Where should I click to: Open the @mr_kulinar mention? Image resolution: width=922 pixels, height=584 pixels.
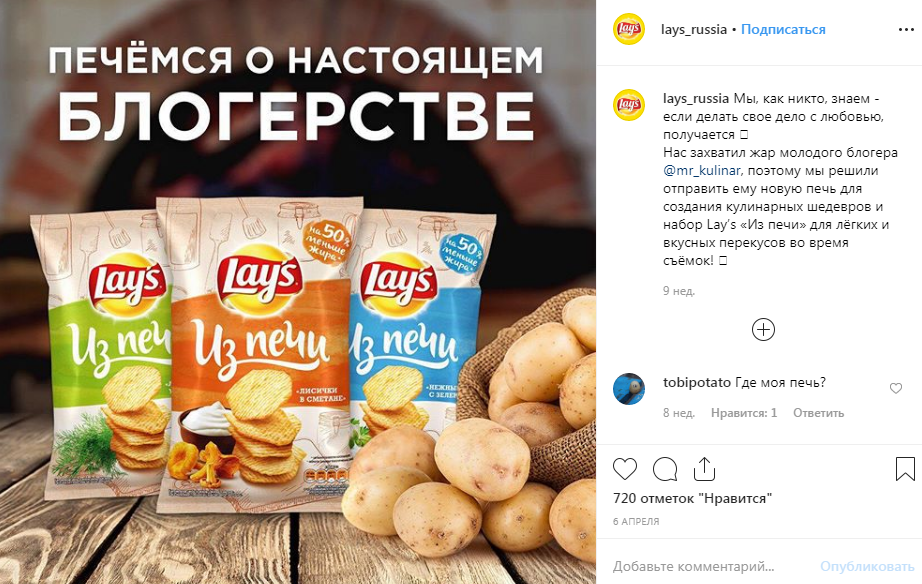coord(701,171)
